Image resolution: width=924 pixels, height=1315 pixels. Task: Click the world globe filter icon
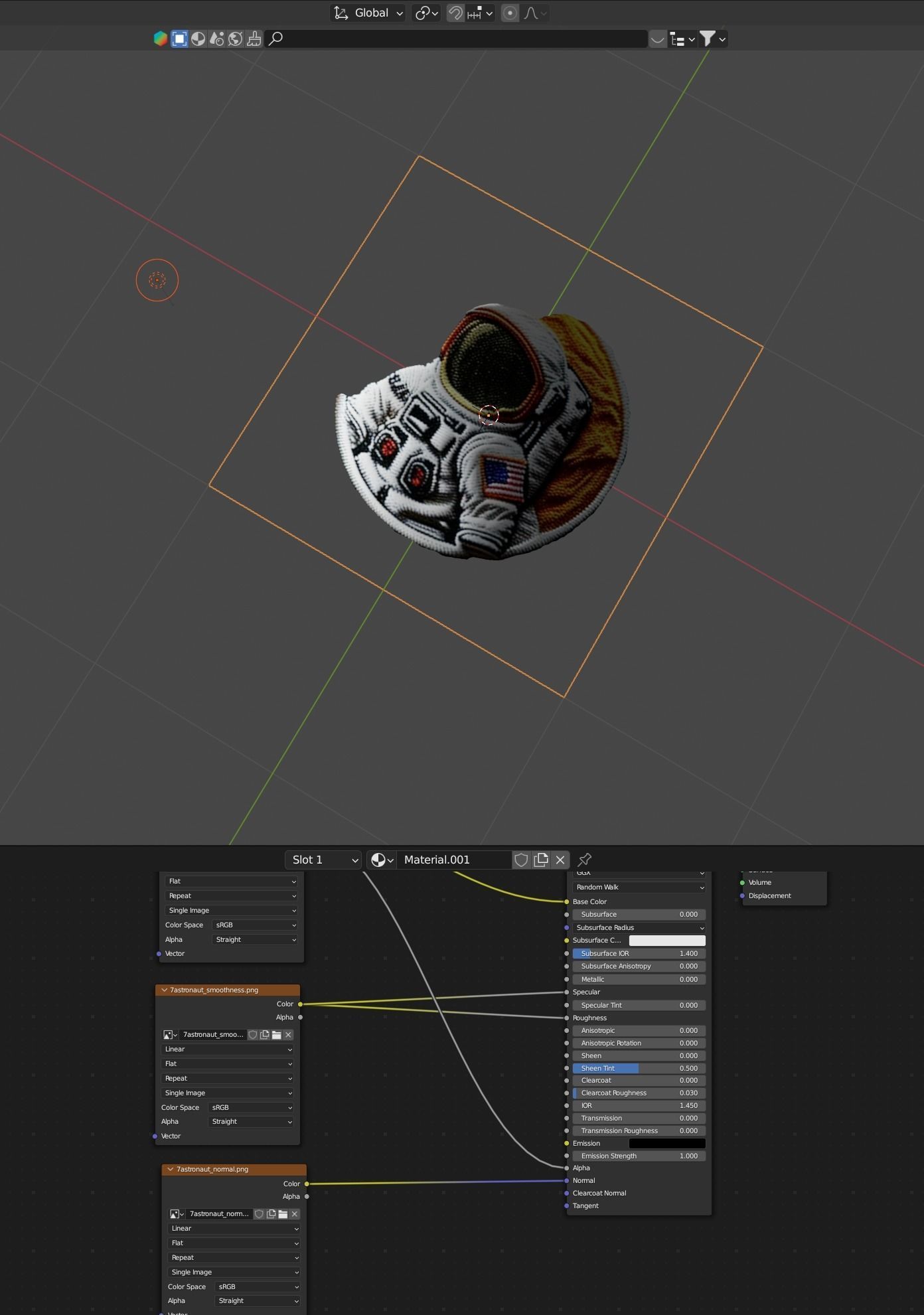tap(235, 39)
